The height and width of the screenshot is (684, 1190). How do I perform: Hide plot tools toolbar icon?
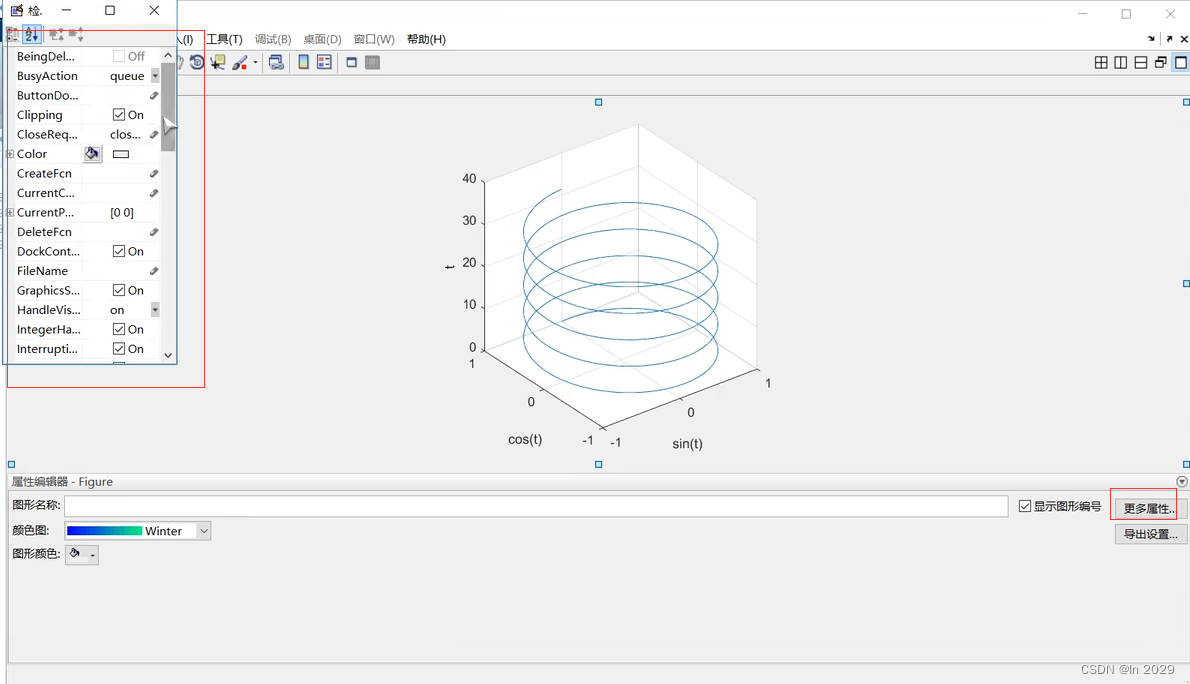click(x=351, y=62)
